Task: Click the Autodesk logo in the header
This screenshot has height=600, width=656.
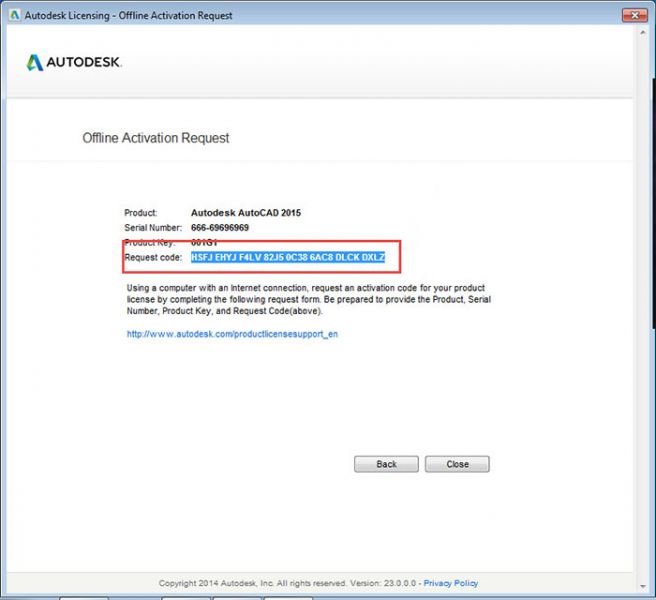Action: (74, 62)
